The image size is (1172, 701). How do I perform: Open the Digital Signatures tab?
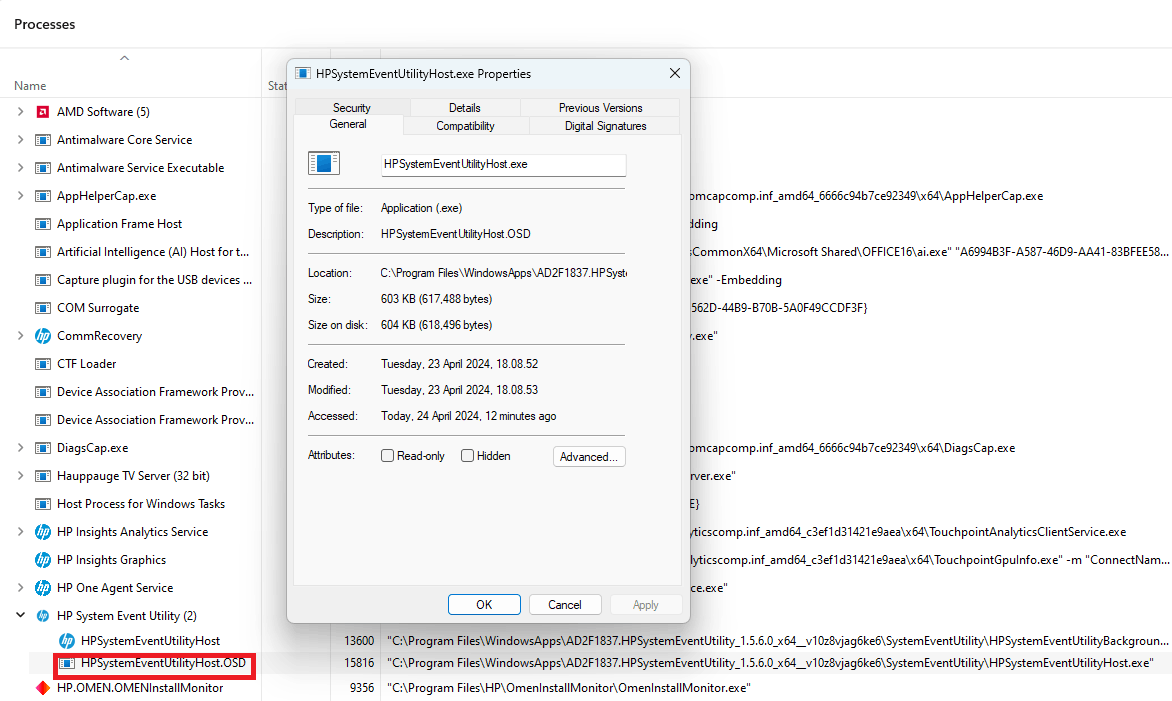pyautogui.click(x=605, y=126)
